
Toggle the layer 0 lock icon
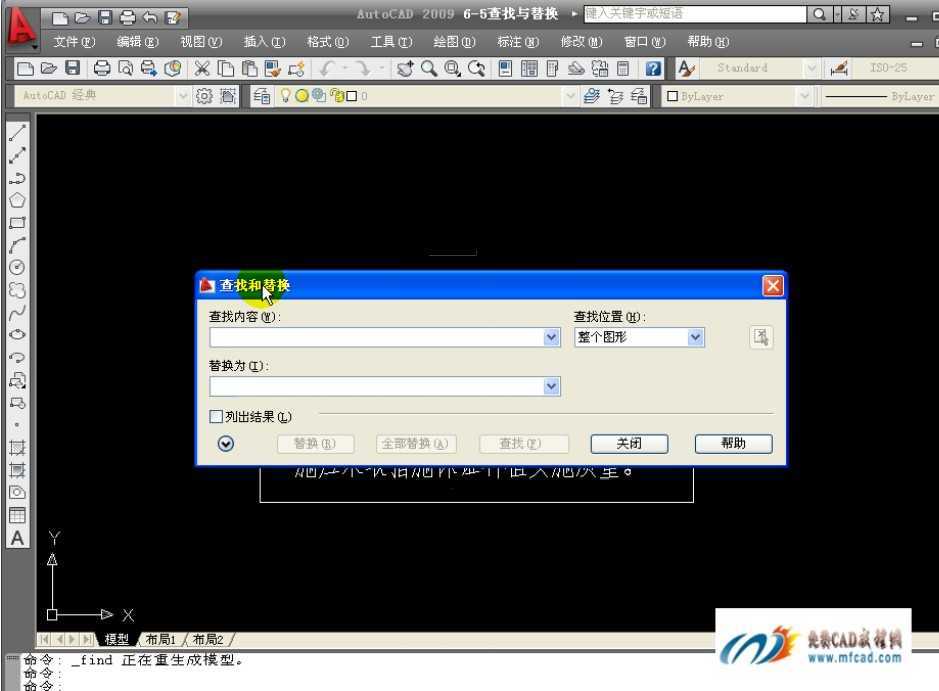tap(337, 96)
